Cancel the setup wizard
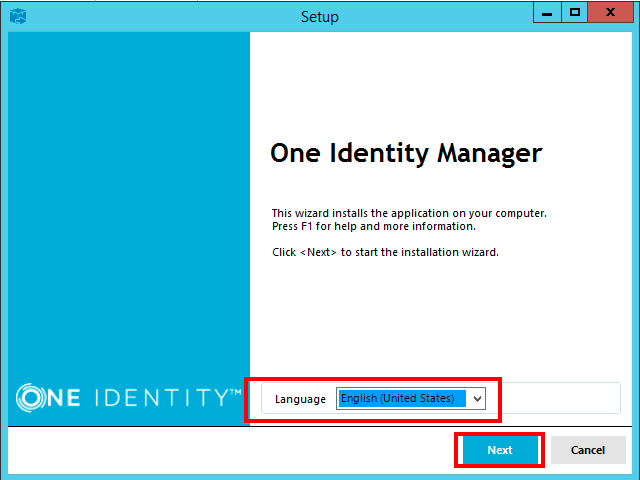The height and width of the screenshot is (480, 640). [588, 450]
